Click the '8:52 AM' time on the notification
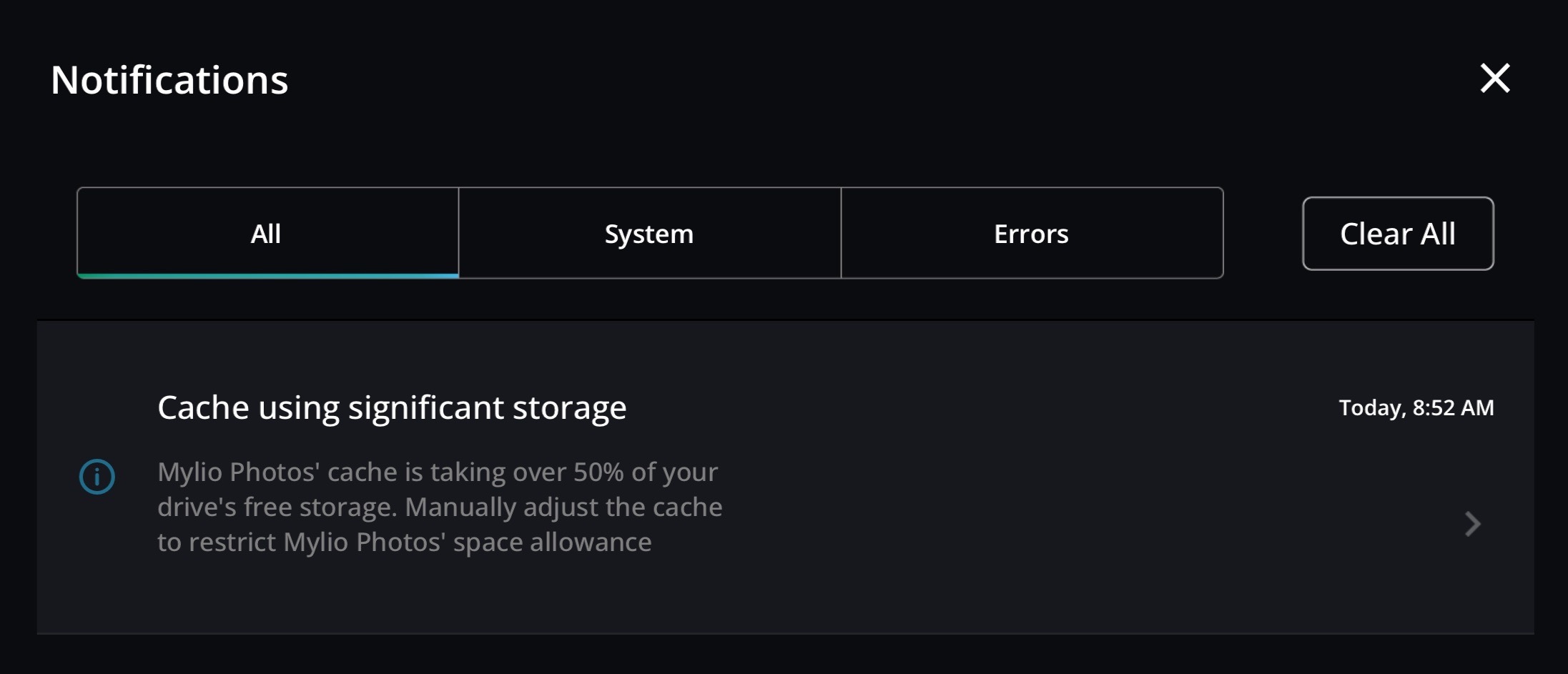Image resolution: width=1568 pixels, height=674 pixels. pyautogui.click(x=1453, y=407)
